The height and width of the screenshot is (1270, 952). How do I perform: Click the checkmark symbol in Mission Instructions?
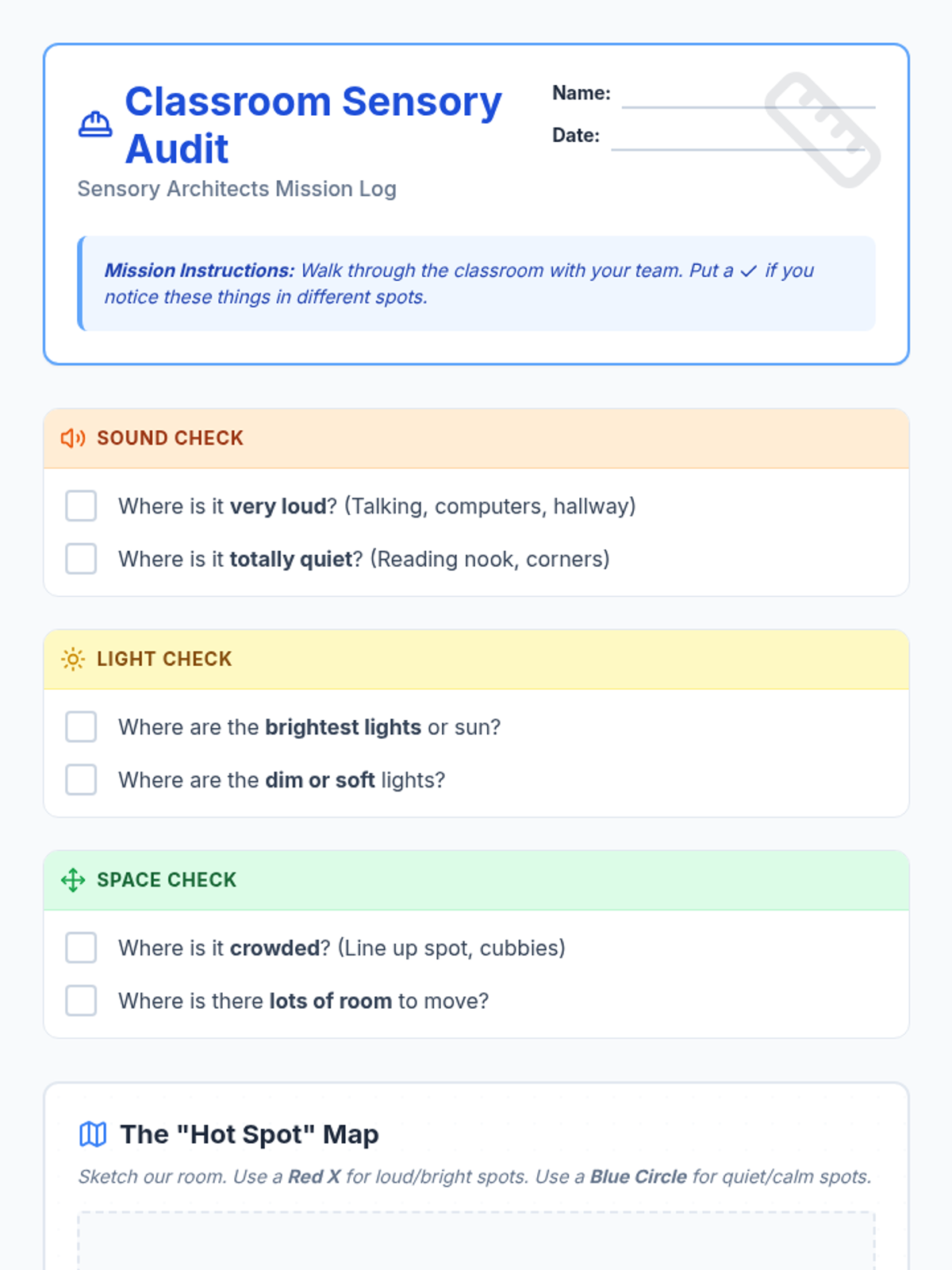point(748,271)
